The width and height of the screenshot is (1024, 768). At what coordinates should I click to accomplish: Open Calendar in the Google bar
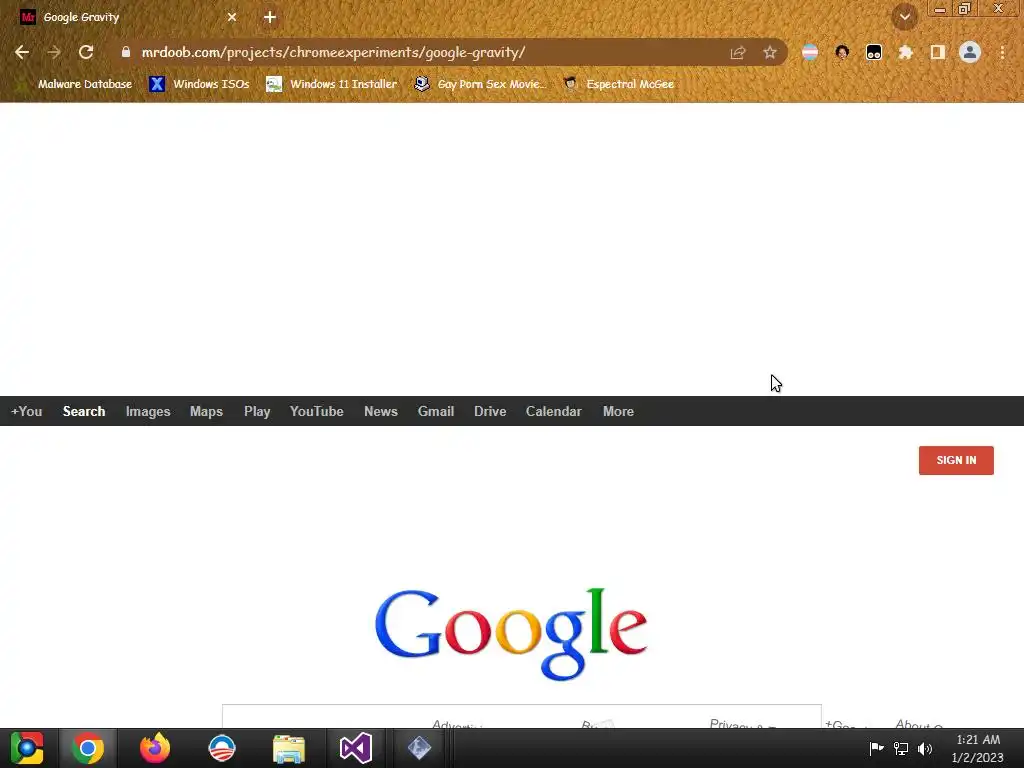pyautogui.click(x=554, y=411)
